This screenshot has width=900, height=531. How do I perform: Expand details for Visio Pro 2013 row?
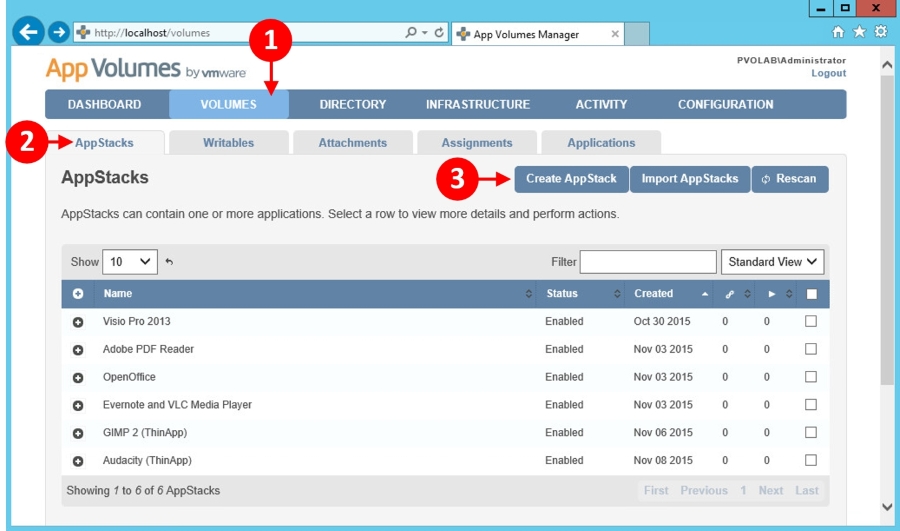click(78, 322)
